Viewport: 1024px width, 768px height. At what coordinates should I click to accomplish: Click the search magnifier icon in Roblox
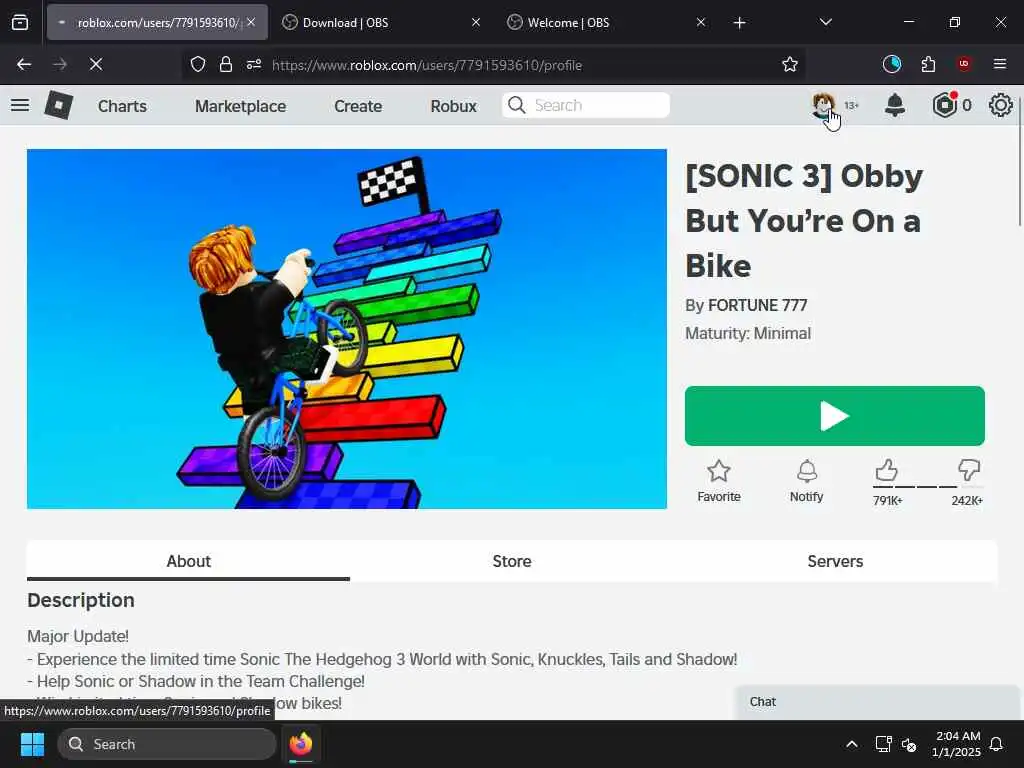517,105
